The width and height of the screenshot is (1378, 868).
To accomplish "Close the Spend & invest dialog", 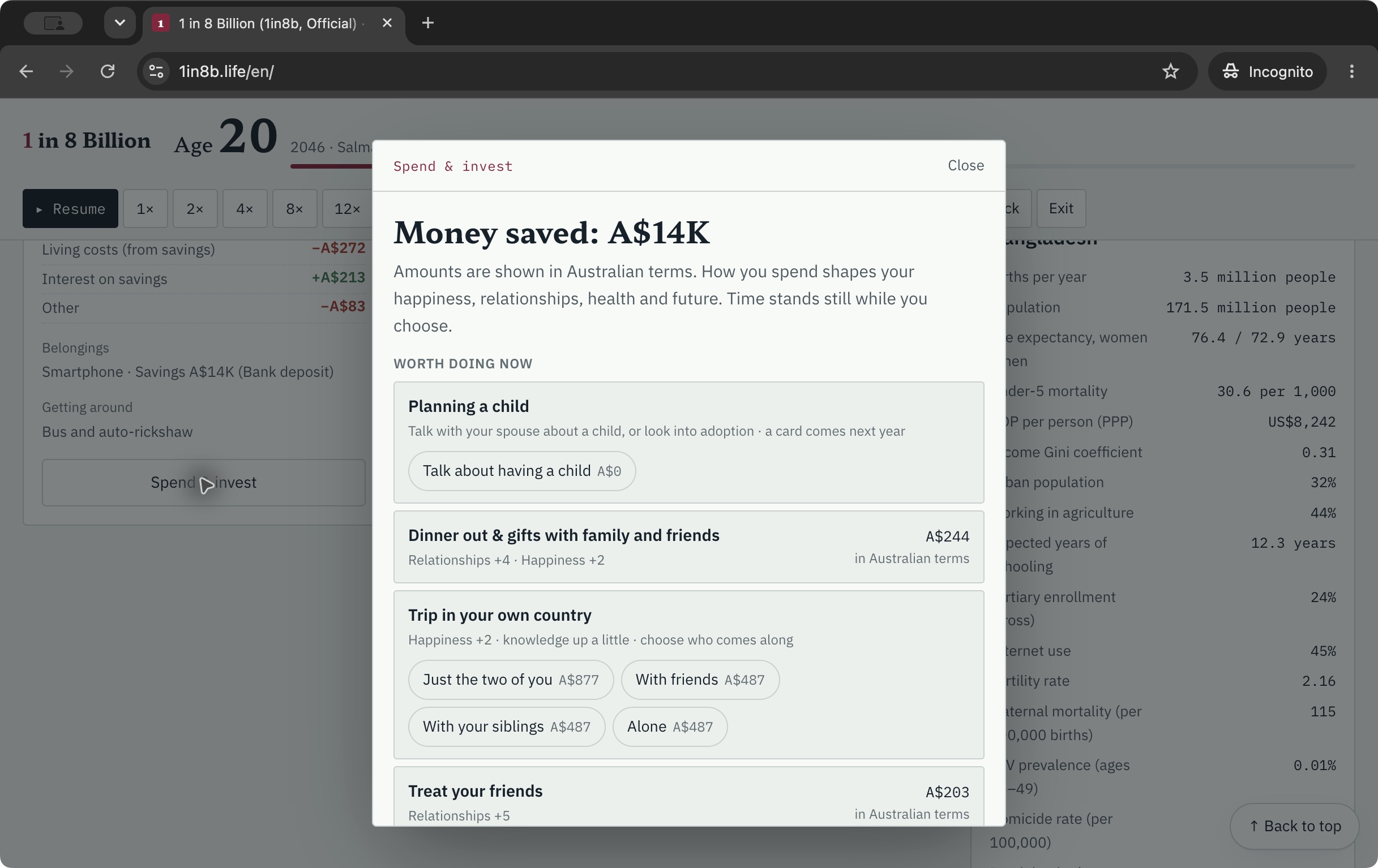I will pyautogui.click(x=965, y=165).
